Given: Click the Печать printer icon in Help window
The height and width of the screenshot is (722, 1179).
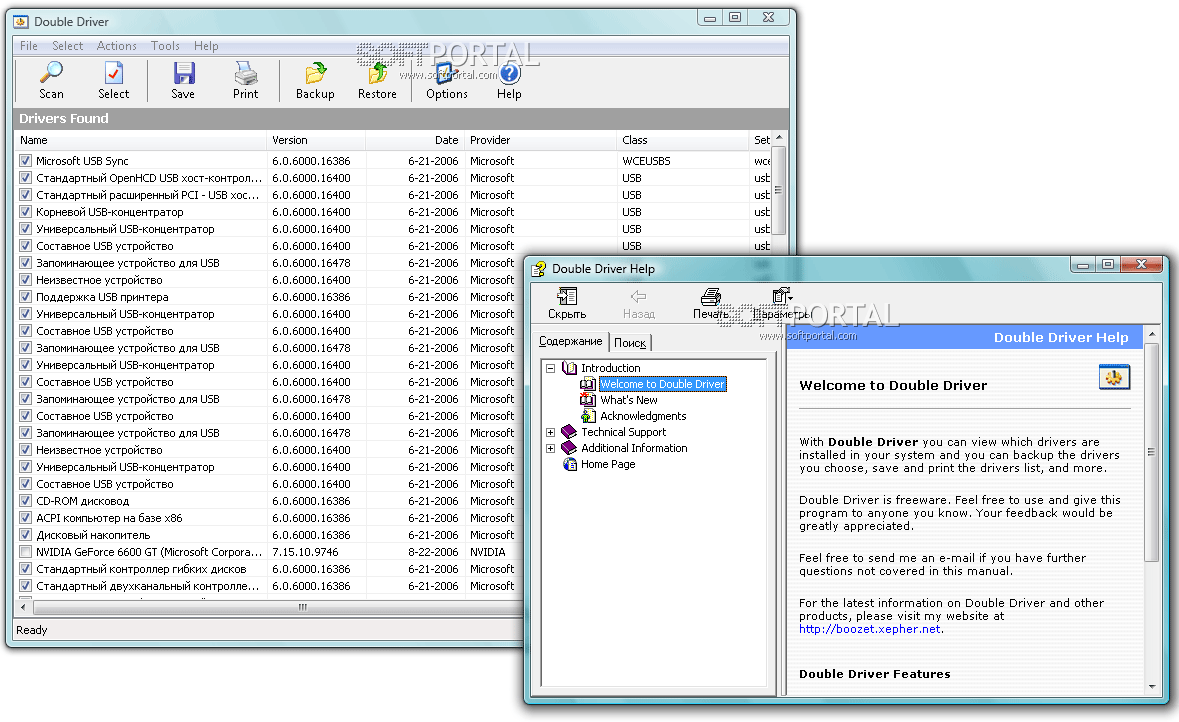Looking at the screenshot, I should tap(711, 296).
